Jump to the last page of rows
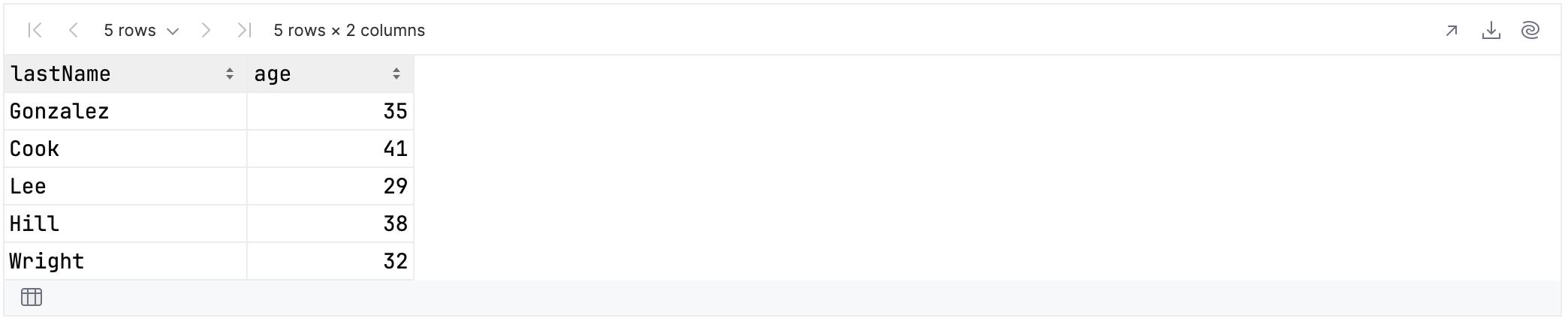The image size is (1568, 321). coord(243,30)
